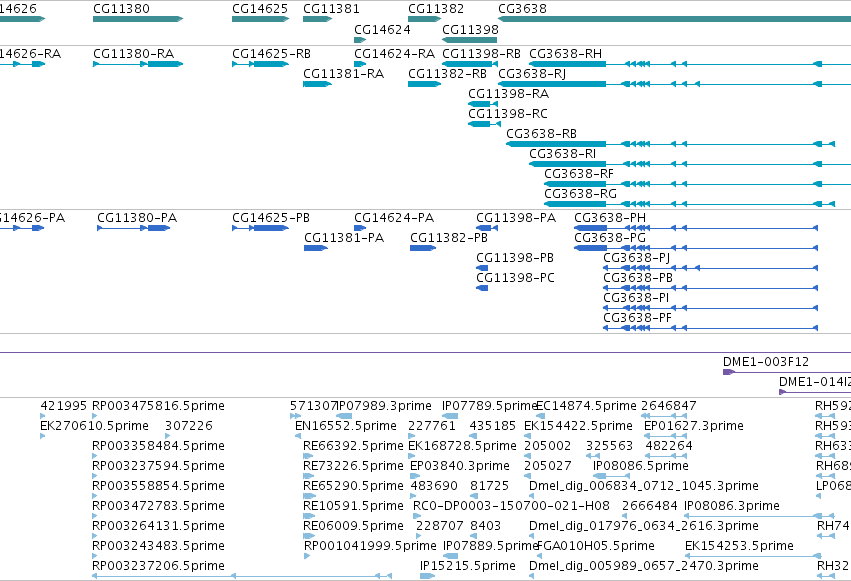The image size is (851, 581).
Task: Select EST IP07989.3prime
Action: (x=384, y=406)
